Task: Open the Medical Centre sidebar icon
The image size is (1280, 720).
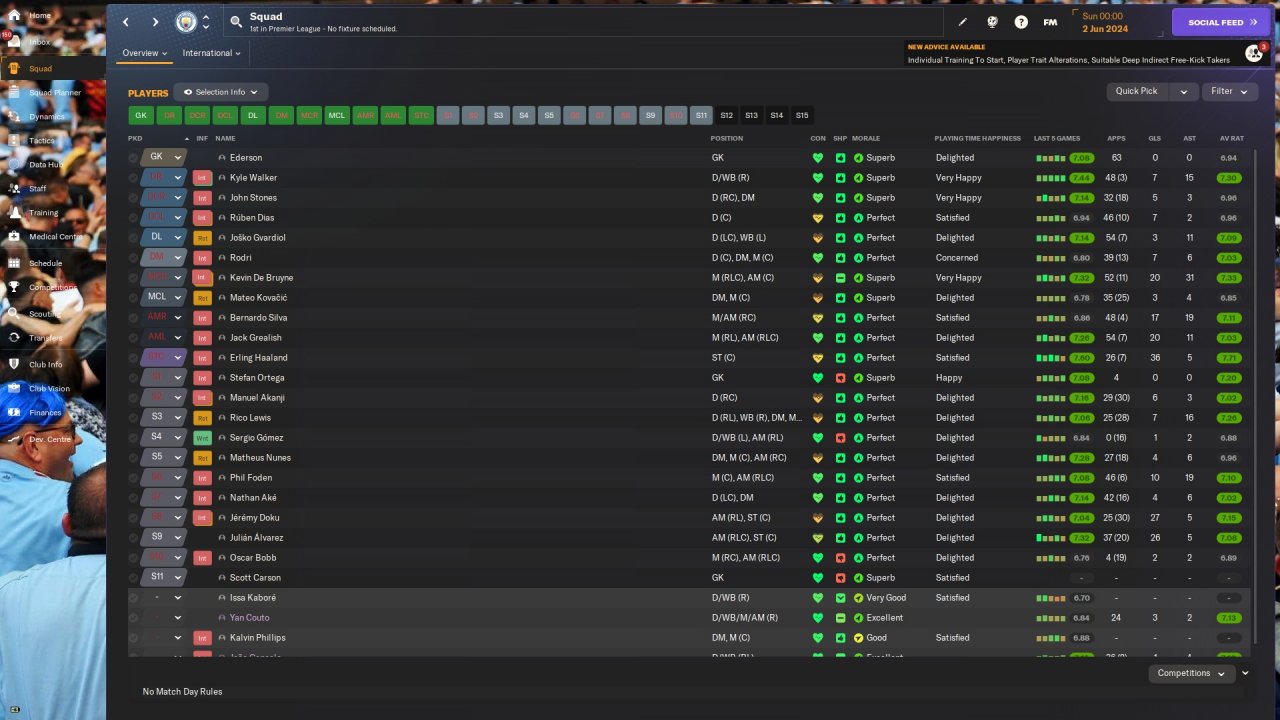Action: click(x=14, y=236)
